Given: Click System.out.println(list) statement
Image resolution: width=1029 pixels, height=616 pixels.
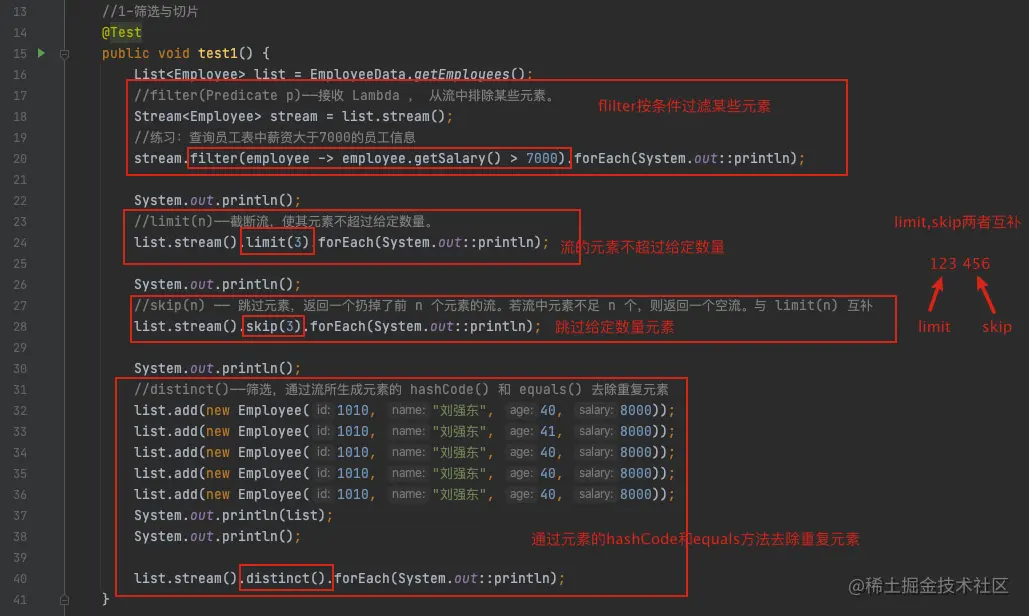Looking at the screenshot, I should point(233,515).
